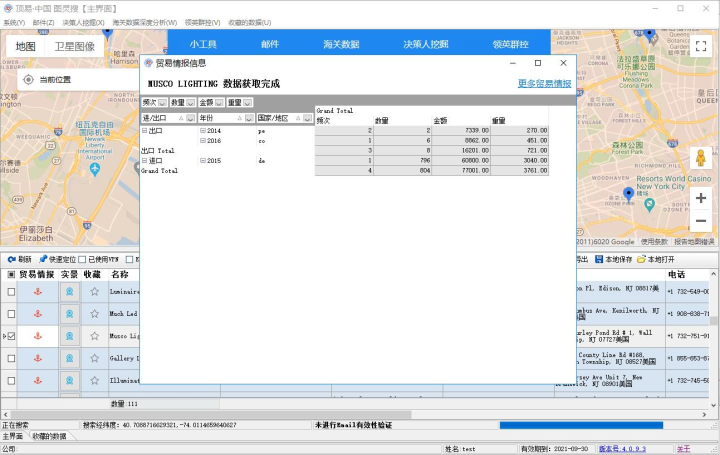Star the Illuminat row as favorite
The image size is (720, 455).
[95, 381]
